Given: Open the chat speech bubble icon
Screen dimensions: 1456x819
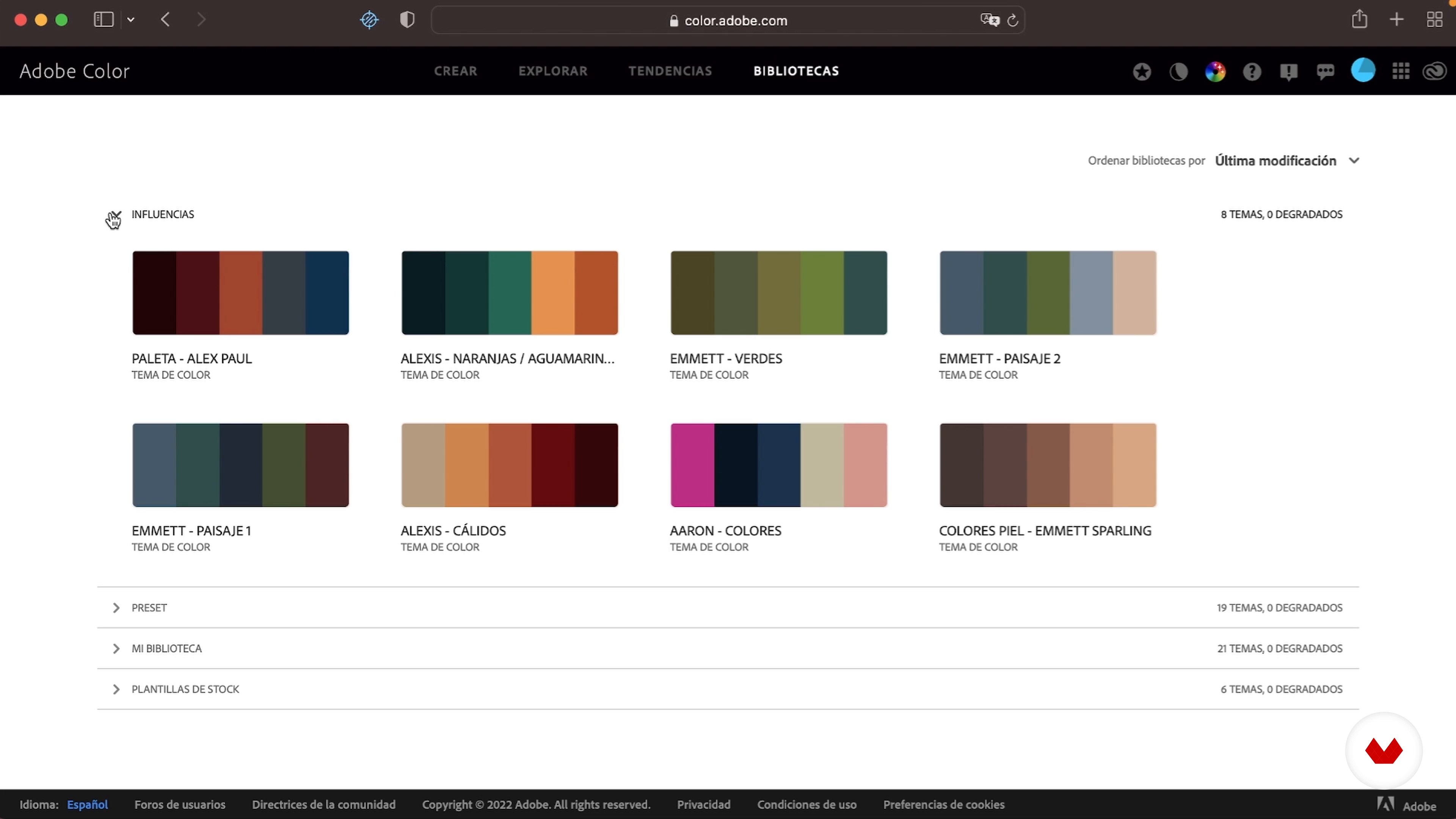Looking at the screenshot, I should point(1326,72).
